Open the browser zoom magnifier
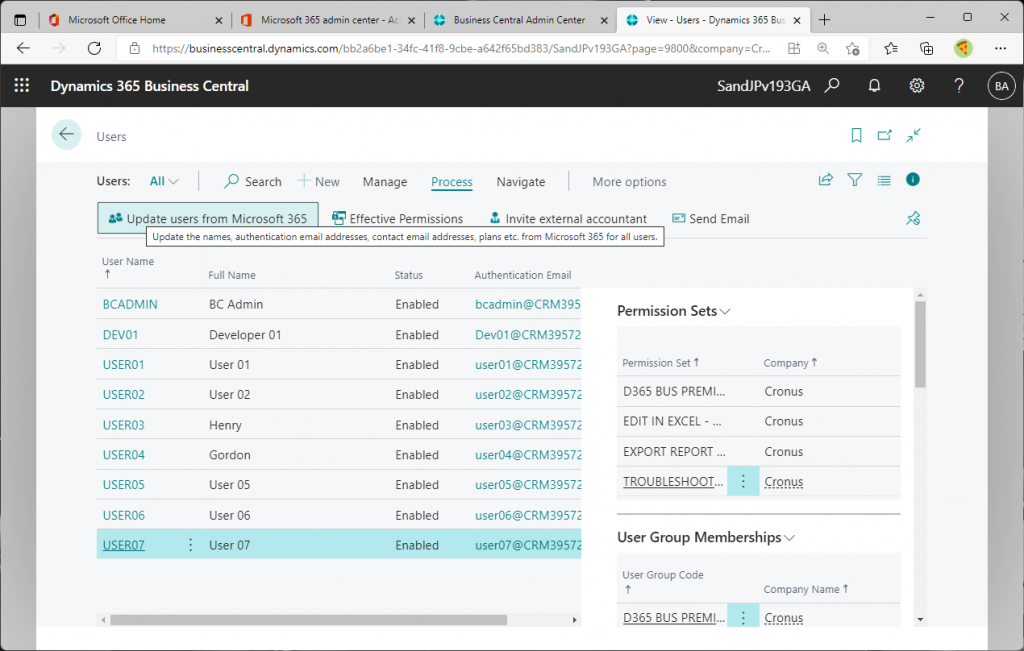This screenshot has width=1024, height=651. (823, 48)
